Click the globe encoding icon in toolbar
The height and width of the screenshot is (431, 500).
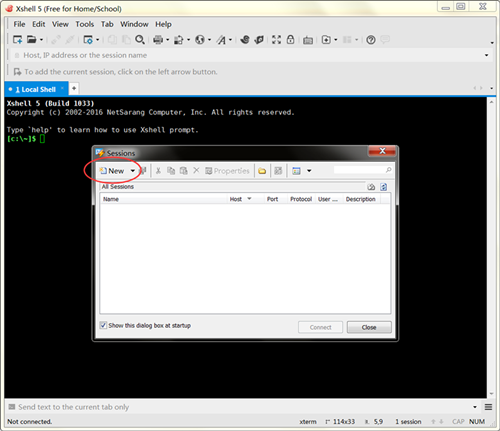pyautogui.click(x=200, y=40)
